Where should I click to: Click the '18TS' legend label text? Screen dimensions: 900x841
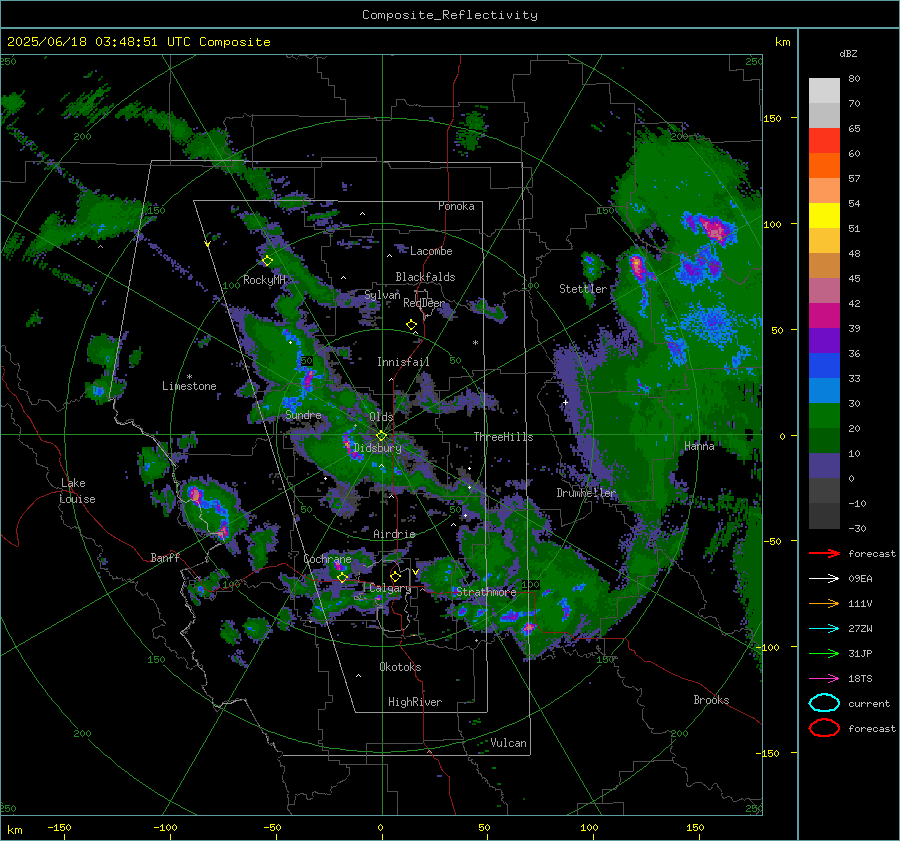[x=860, y=679]
